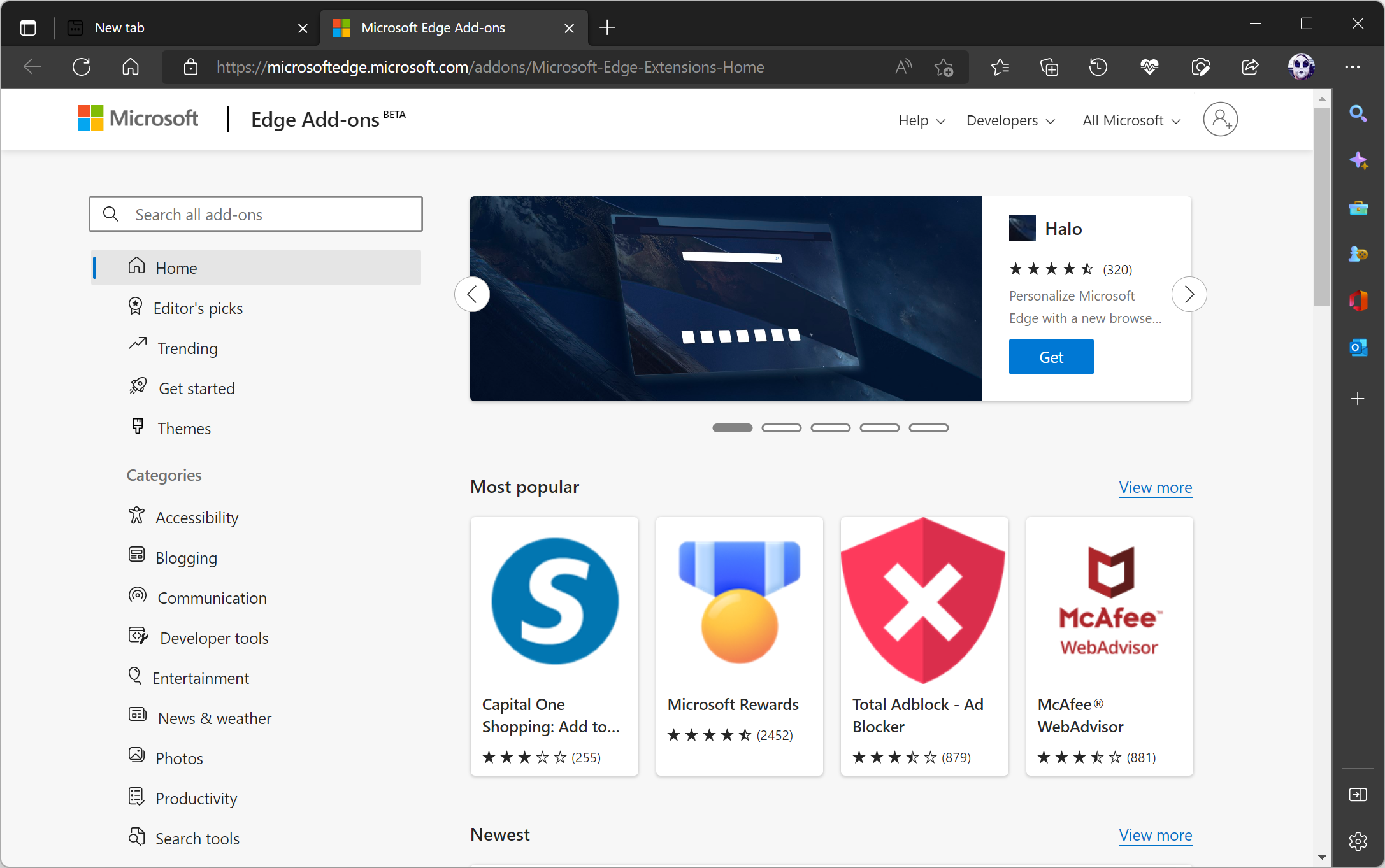Viewport: 1385px width, 868px height.
Task: Open Settings and more ellipsis menu
Action: (x=1353, y=67)
